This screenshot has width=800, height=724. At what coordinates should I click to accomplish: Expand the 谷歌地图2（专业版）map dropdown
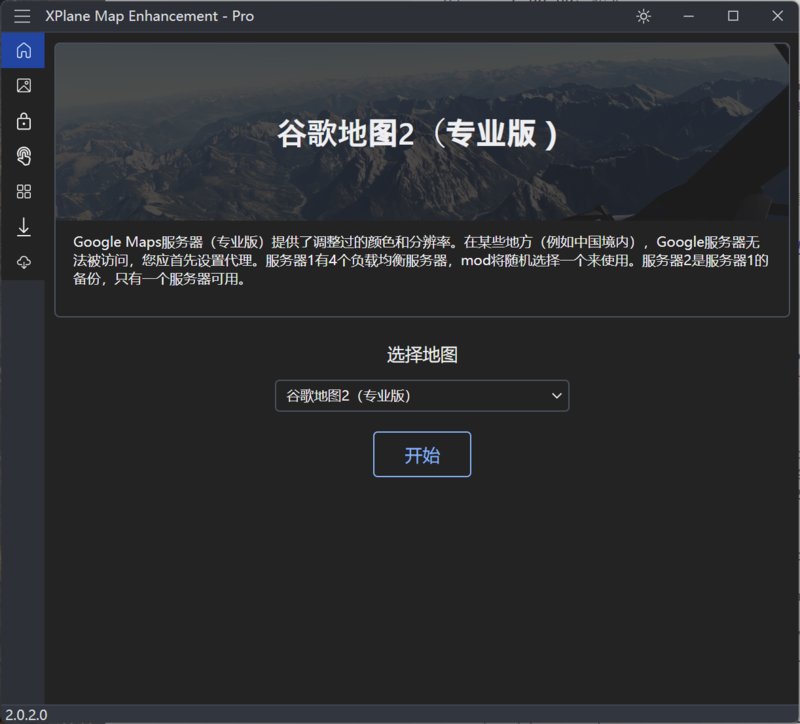pyautogui.click(x=422, y=396)
